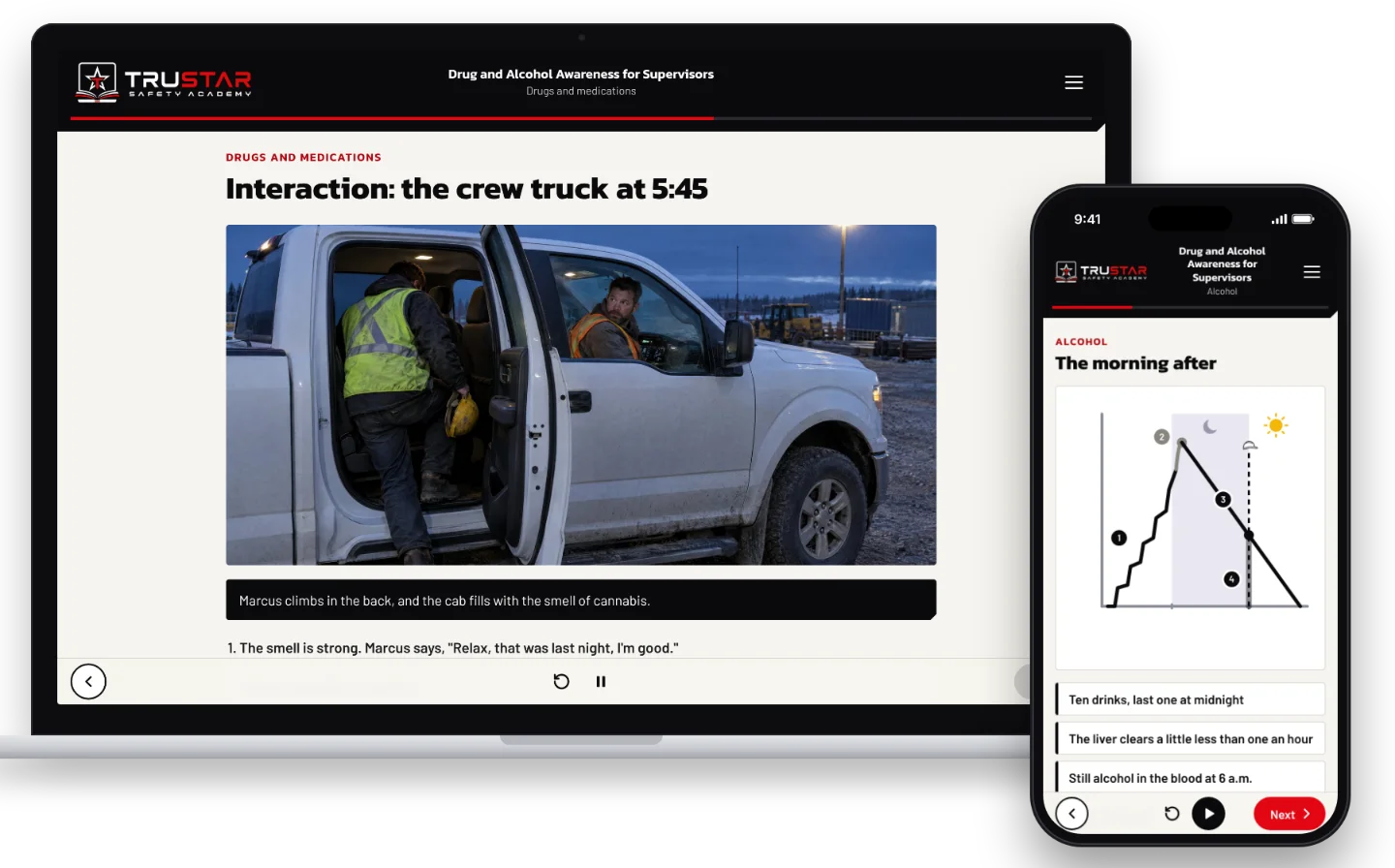Select marker 4 on the alcohol chart
Screen dimensions: 1395x868
[1231, 579]
